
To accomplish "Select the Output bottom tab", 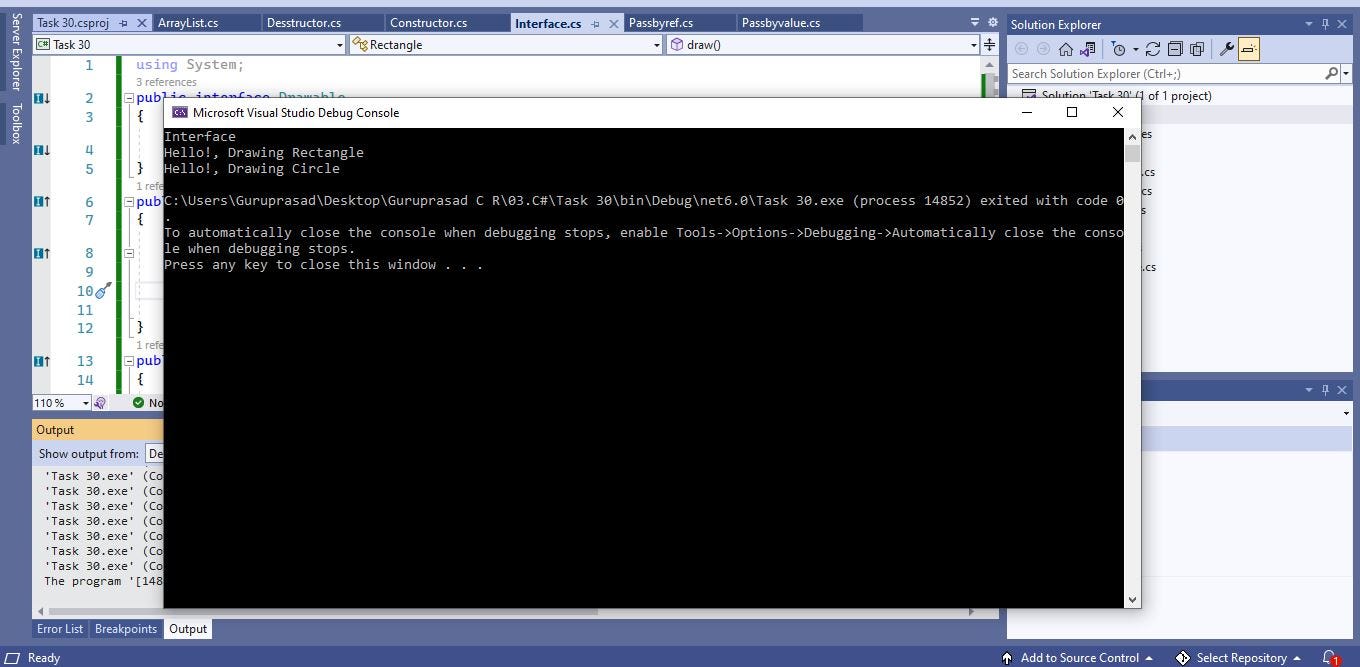I will 188,629.
